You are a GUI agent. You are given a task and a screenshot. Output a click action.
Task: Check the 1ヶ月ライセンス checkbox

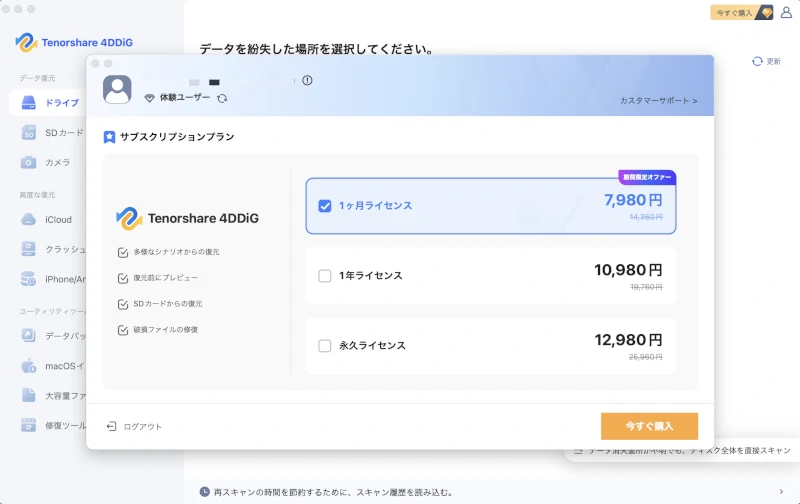(x=324, y=206)
